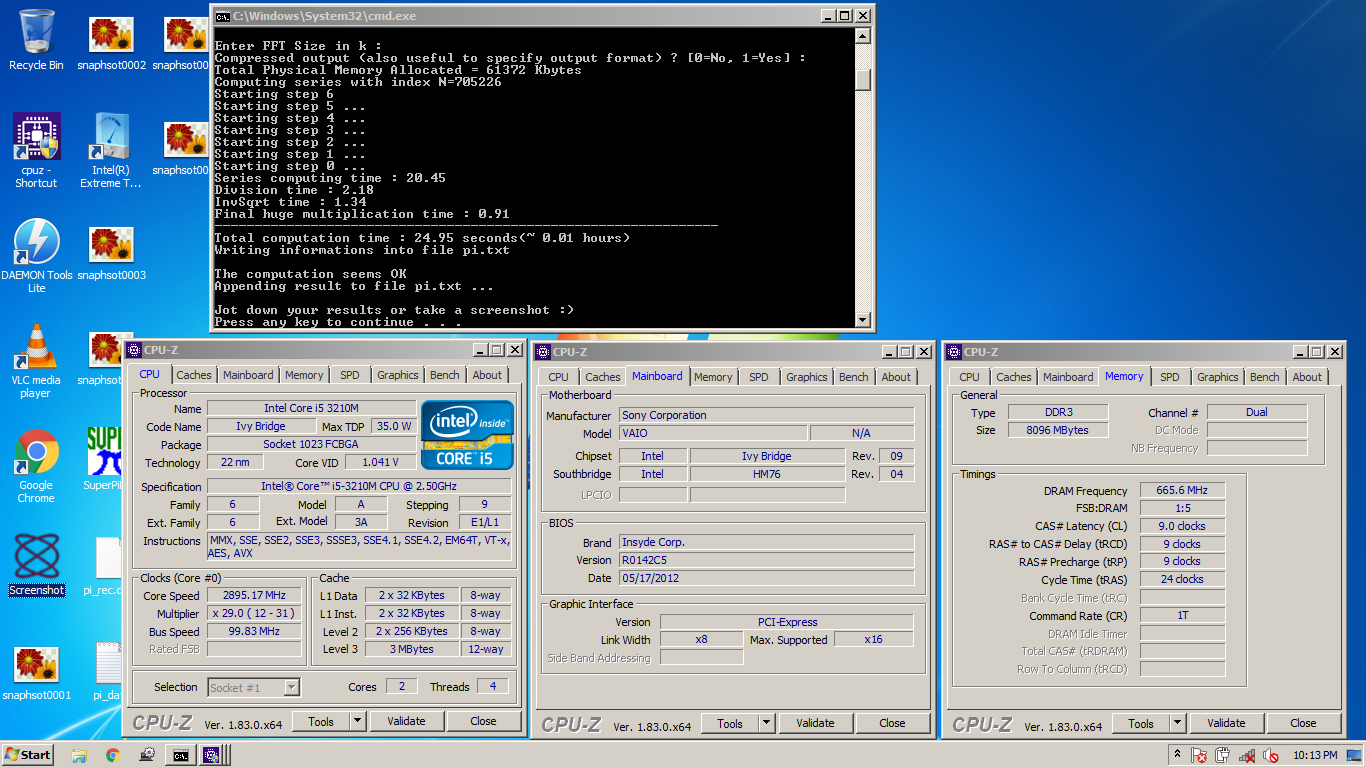Click the cmd window scrollbar down arrow
This screenshot has height=768, width=1366.
point(863,320)
